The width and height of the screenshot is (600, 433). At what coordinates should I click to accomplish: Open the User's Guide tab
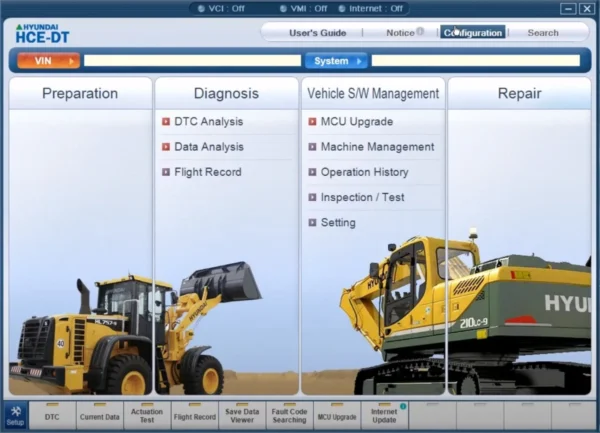[x=318, y=33]
